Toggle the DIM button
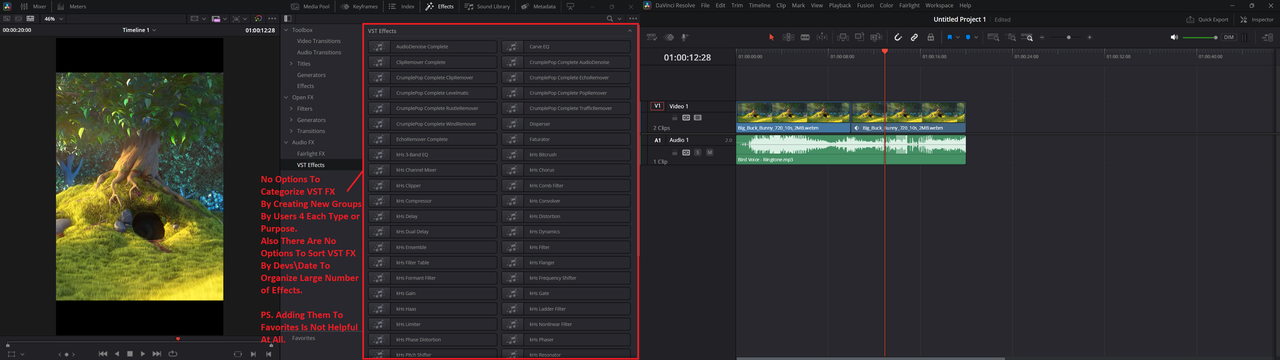Screen dimensions: 1280x360 pyautogui.click(x=1229, y=37)
